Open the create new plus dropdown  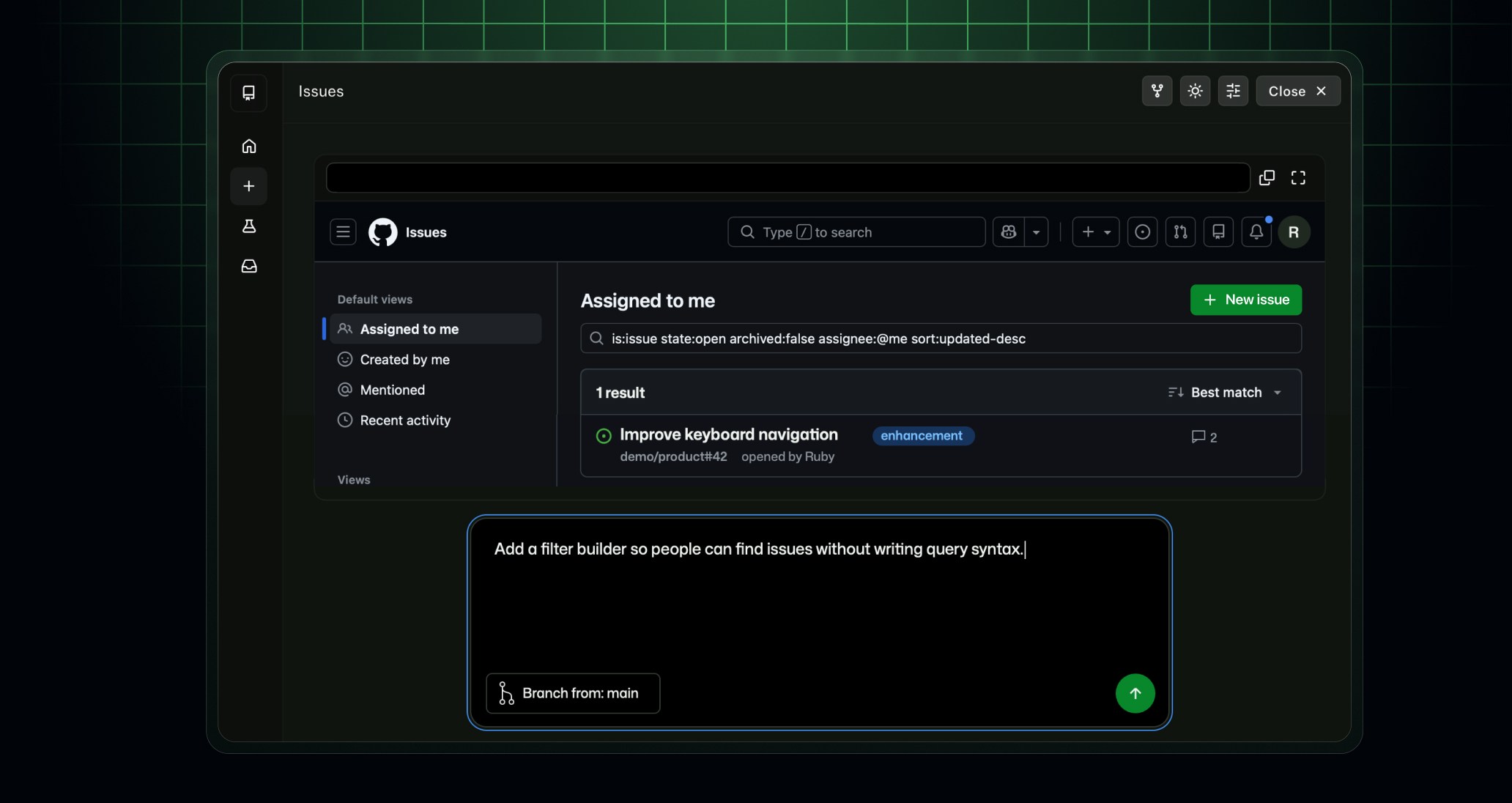coord(1096,232)
